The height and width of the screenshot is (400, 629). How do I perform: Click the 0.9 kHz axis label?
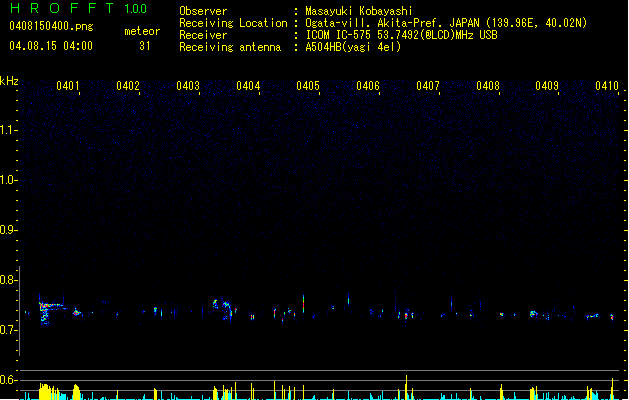(x=8, y=230)
